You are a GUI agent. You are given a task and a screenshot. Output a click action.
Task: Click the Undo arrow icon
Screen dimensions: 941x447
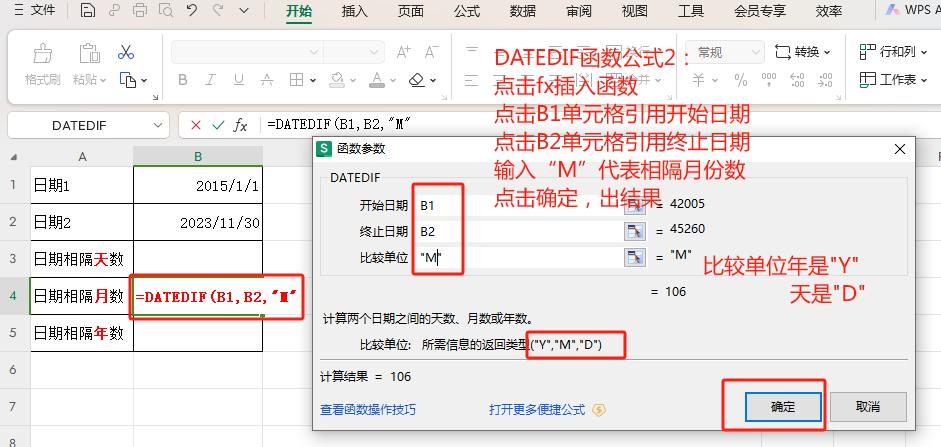[191, 10]
